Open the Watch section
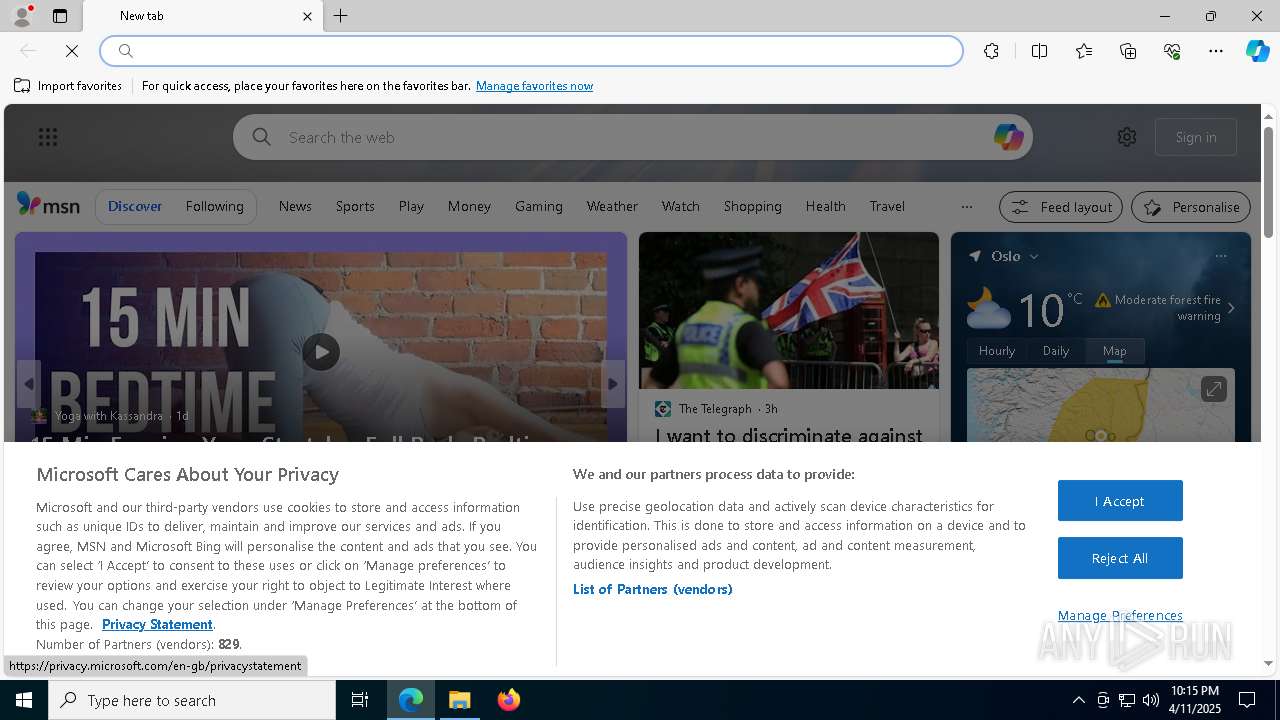 click(680, 206)
